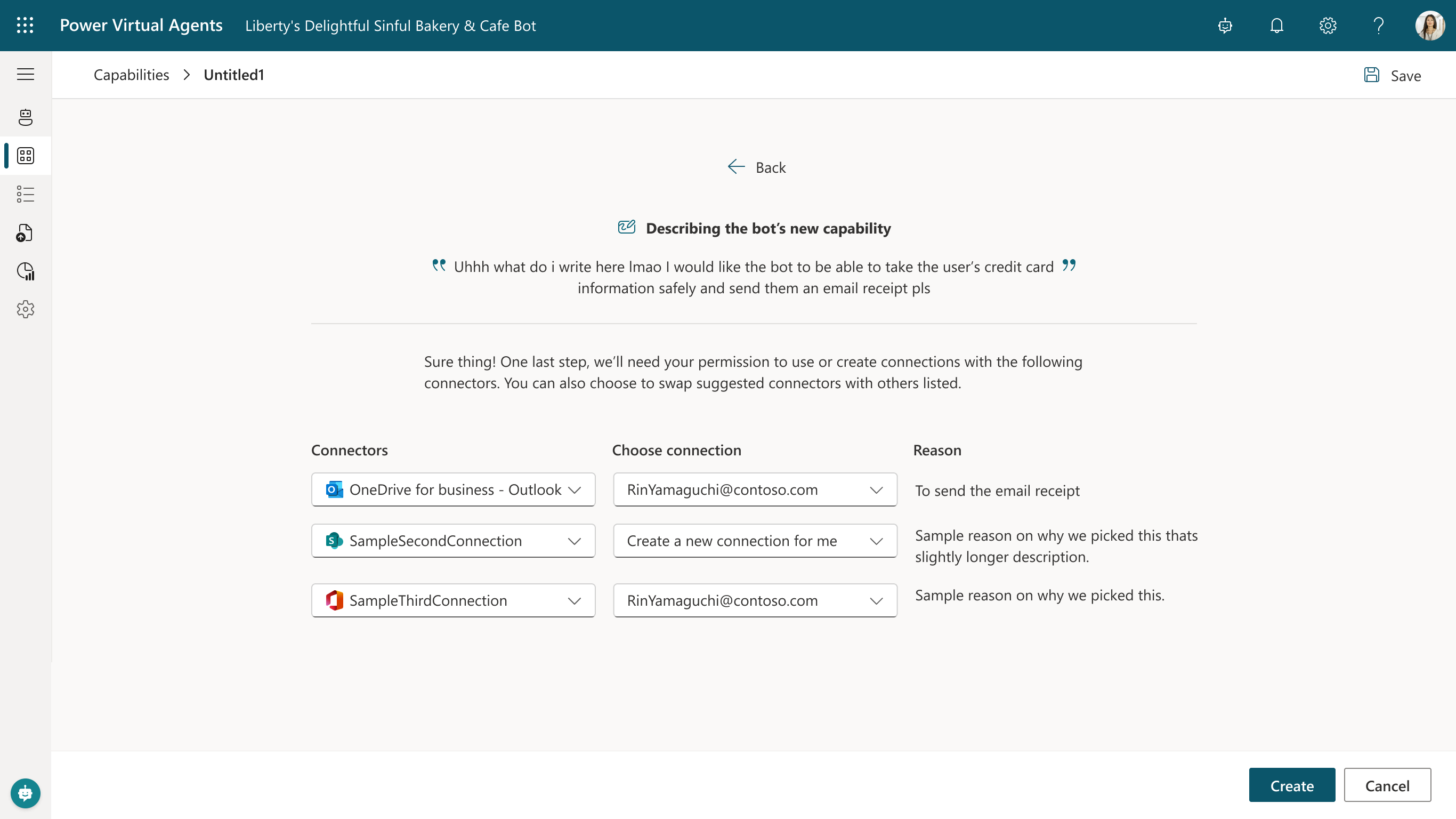Click the hamburger menu icon in sidebar

26,74
